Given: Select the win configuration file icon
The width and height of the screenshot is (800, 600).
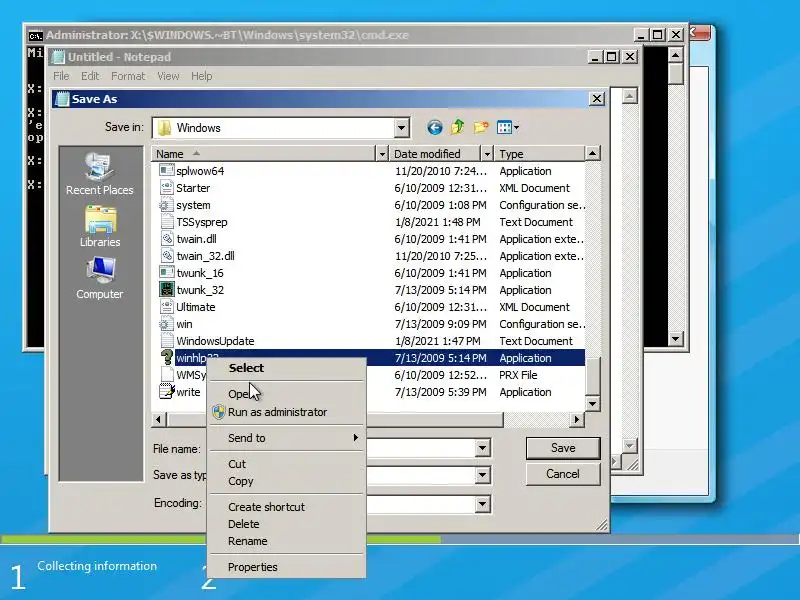Looking at the screenshot, I should (x=165, y=323).
